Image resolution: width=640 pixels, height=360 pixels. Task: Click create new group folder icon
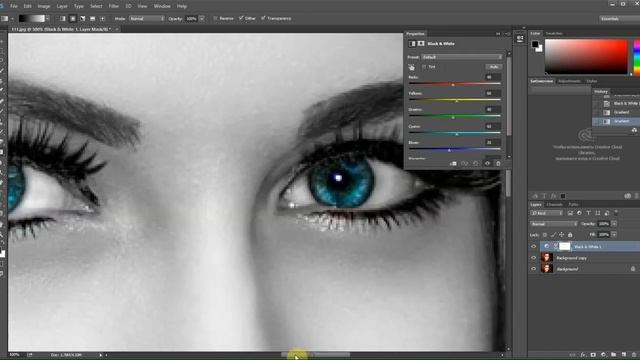pos(614,355)
